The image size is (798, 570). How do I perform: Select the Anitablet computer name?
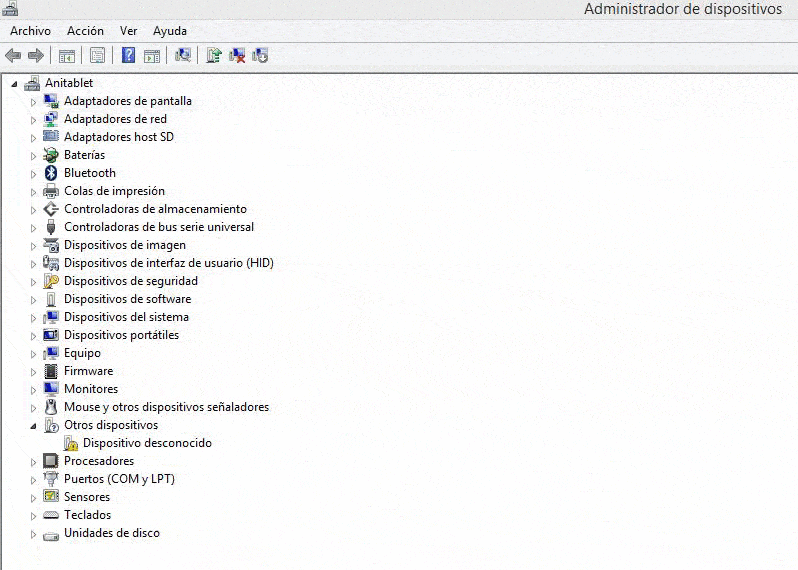[x=69, y=83]
